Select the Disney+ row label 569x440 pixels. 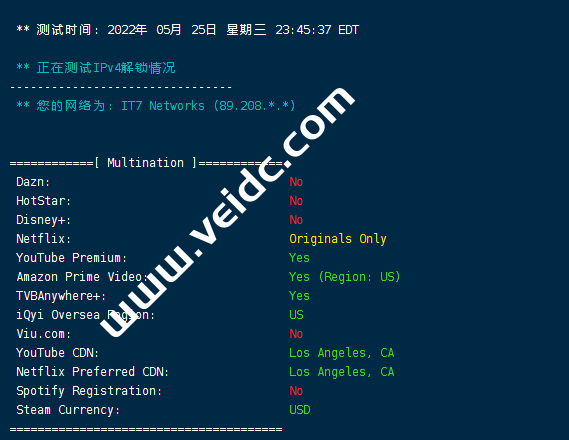[44, 220]
